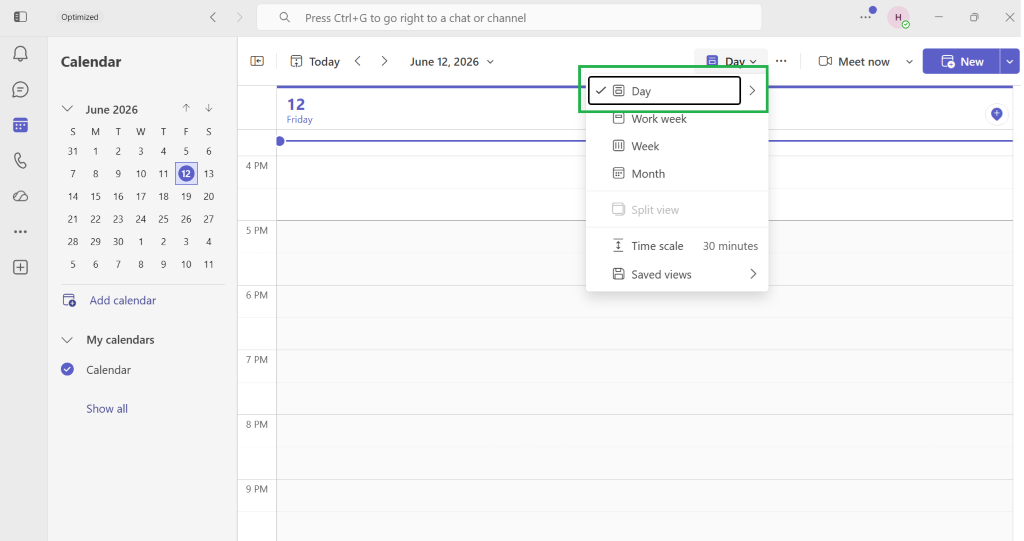Open Saved views menu entry

(x=677, y=274)
